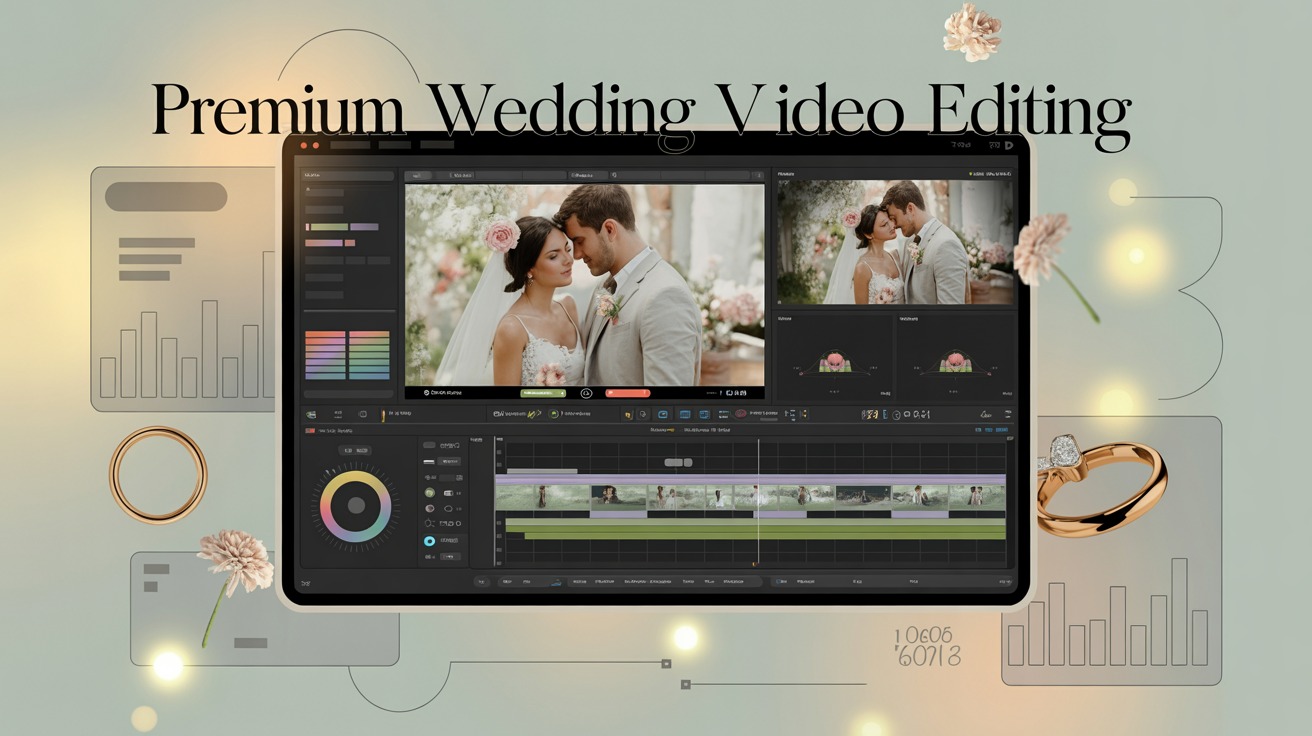Click the purple bar next to the green bar
Viewport: 1312px width, 736px height.
[364, 227]
